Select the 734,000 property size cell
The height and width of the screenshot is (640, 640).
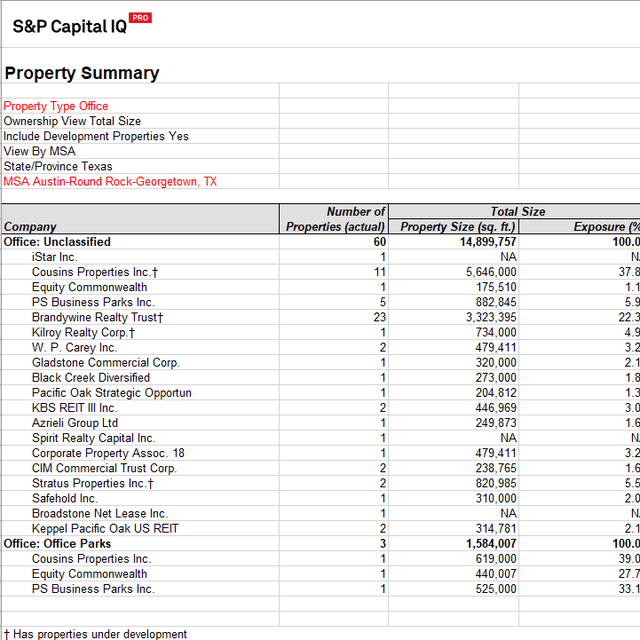click(x=454, y=332)
